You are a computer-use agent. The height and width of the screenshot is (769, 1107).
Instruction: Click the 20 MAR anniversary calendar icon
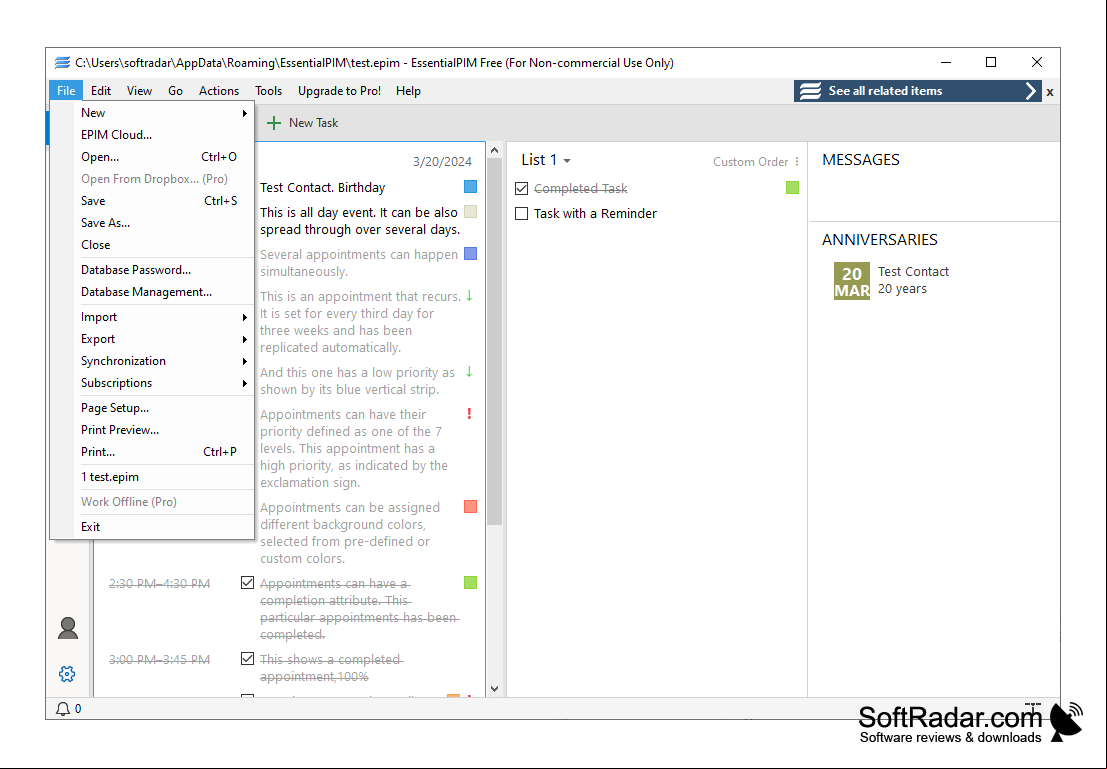click(851, 281)
